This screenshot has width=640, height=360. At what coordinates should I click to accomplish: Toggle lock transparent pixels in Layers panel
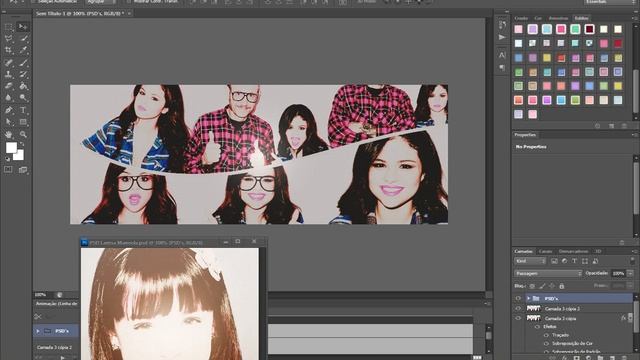point(532,286)
